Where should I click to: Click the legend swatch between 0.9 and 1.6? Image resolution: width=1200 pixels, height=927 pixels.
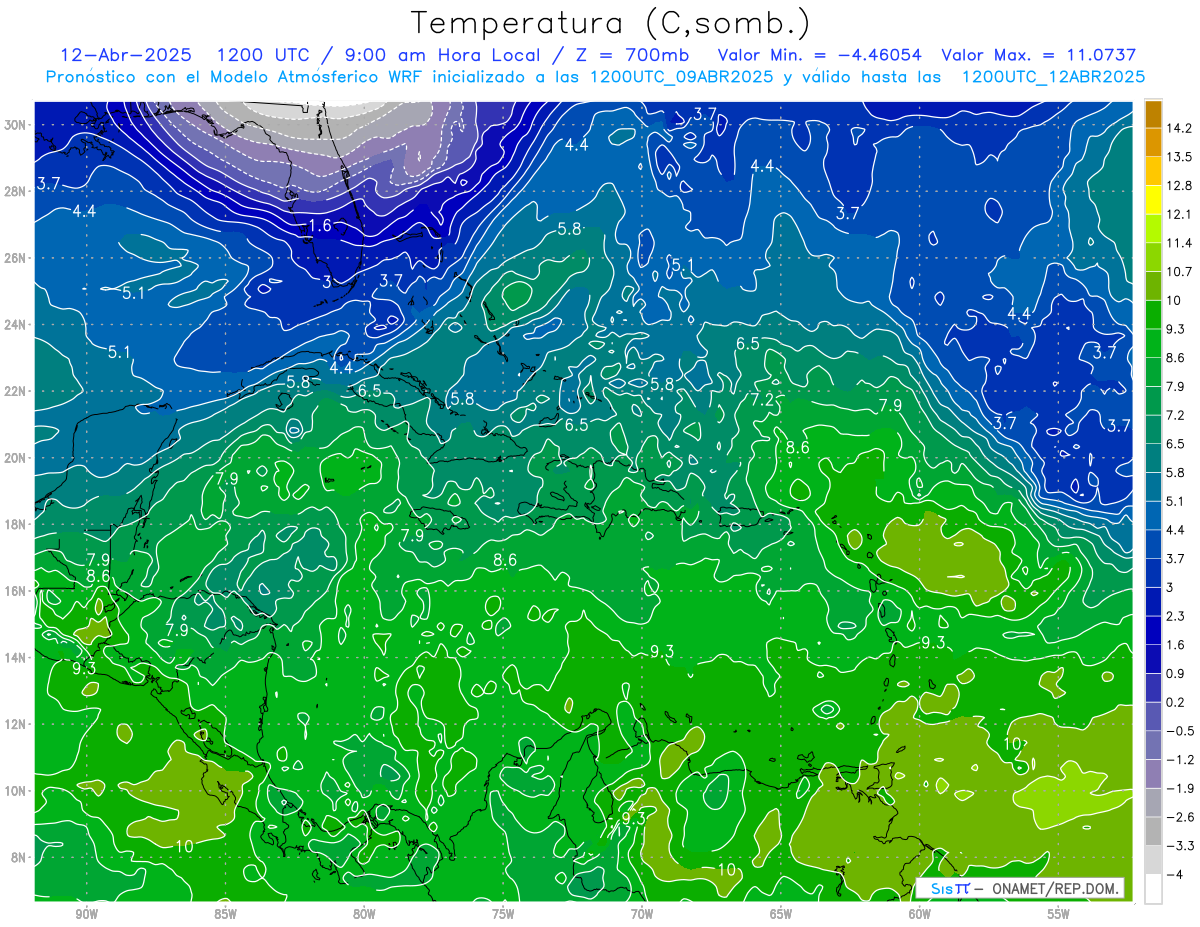click(1153, 659)
